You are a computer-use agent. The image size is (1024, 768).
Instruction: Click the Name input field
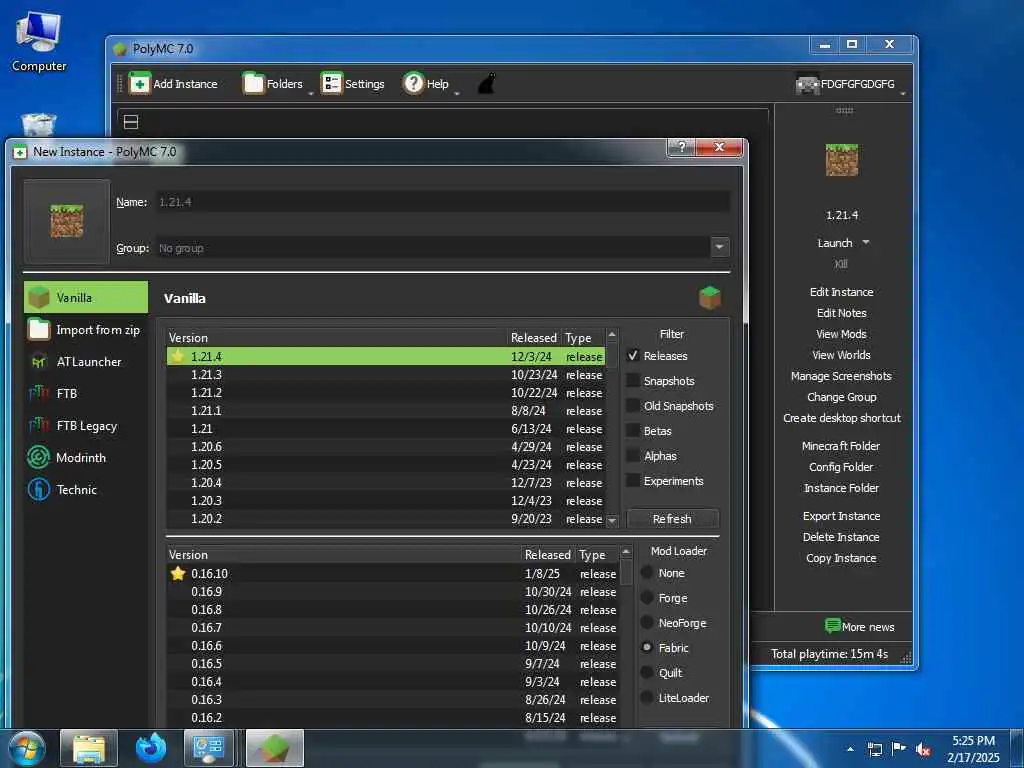pyautogui.click(x=442, y=202)
